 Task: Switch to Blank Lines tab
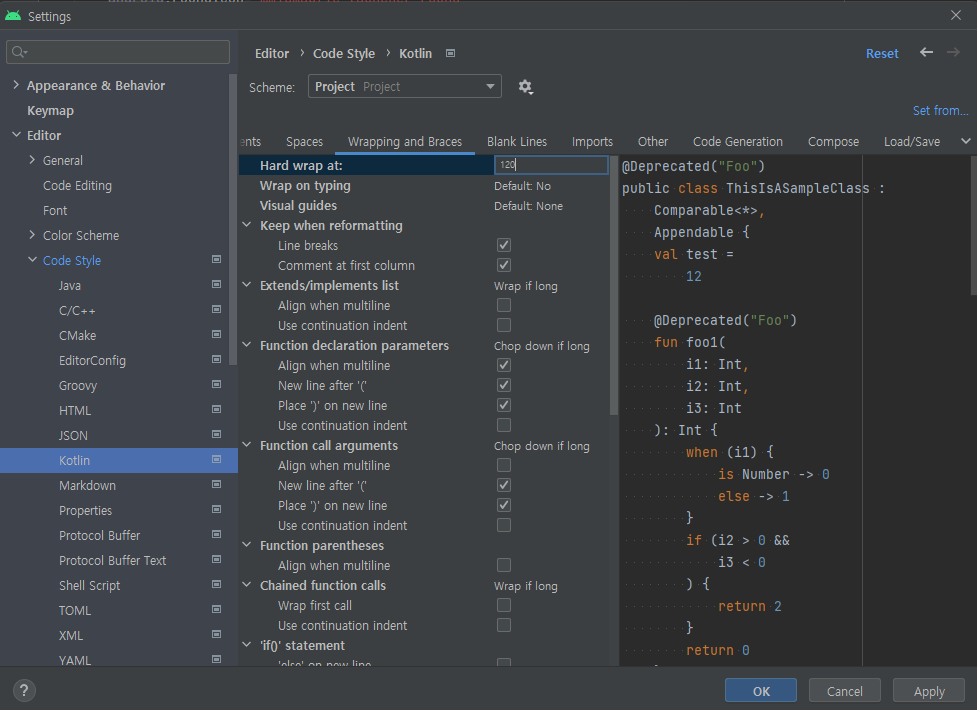[517, 142]
